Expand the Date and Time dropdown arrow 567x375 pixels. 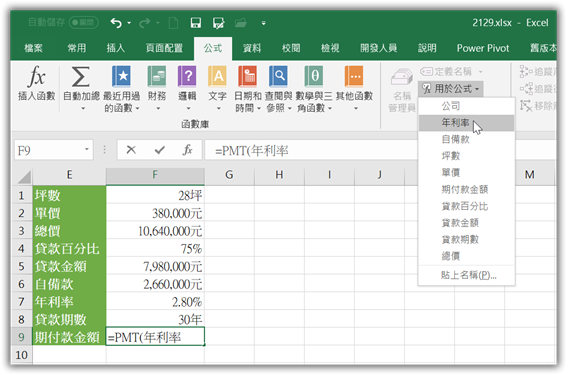pos(259,108)
